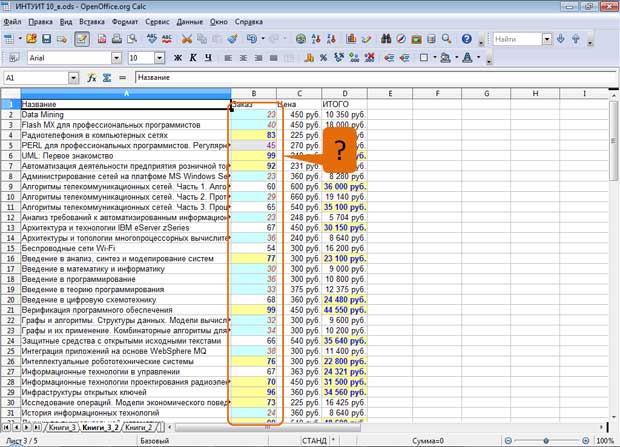Click the formula input line
Screen dimensions: 620x447
(x=376, y=78)
